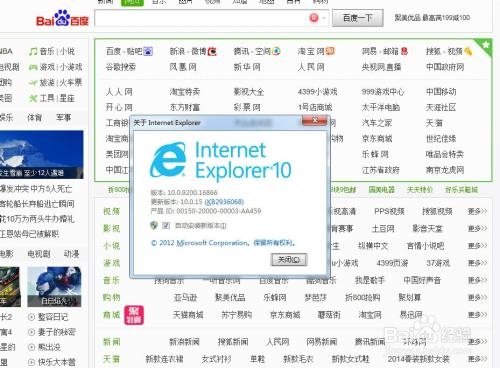This screenshot has width=500, height=368.
Task: Click the 关闭(C) button in About dialog
Action: [289, 259]
